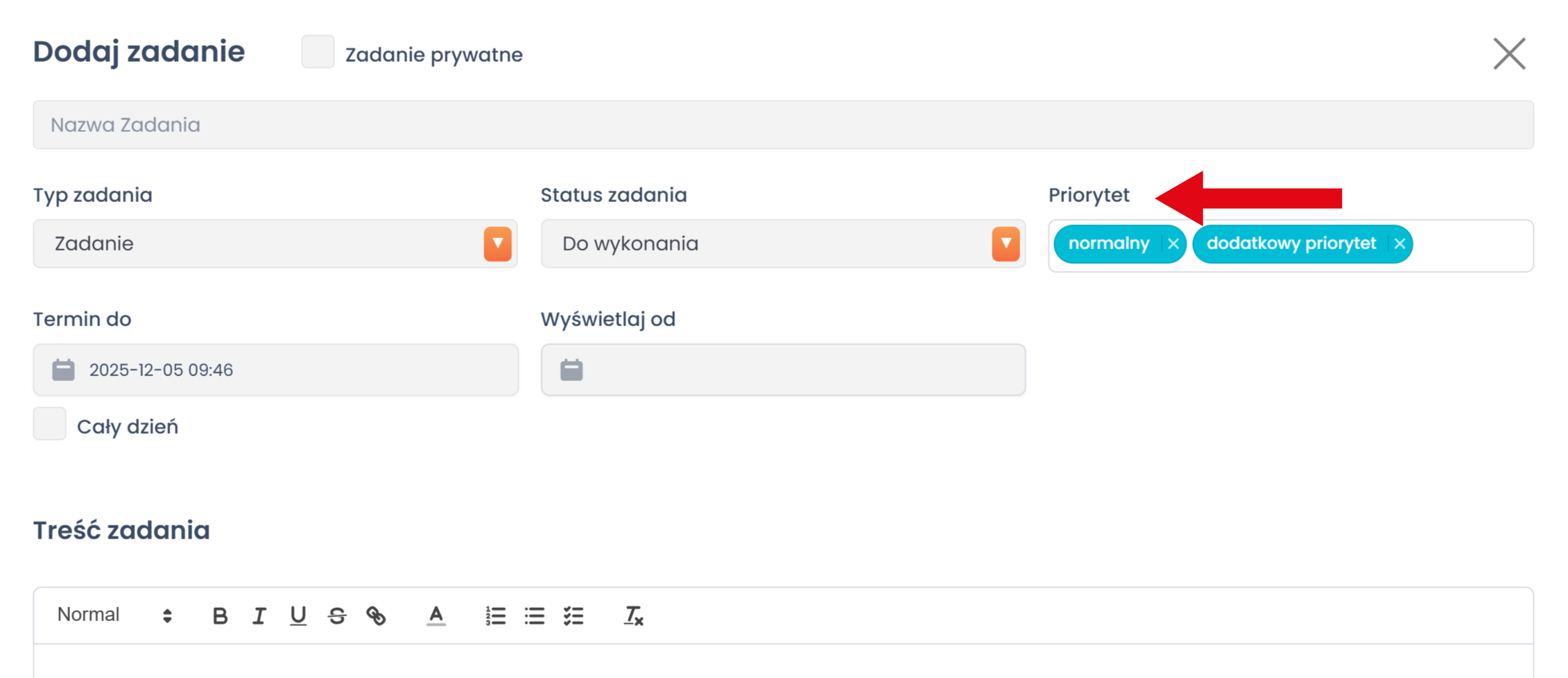Open the text color picker
Viewport: 1568px width, 678px height.
436,616
